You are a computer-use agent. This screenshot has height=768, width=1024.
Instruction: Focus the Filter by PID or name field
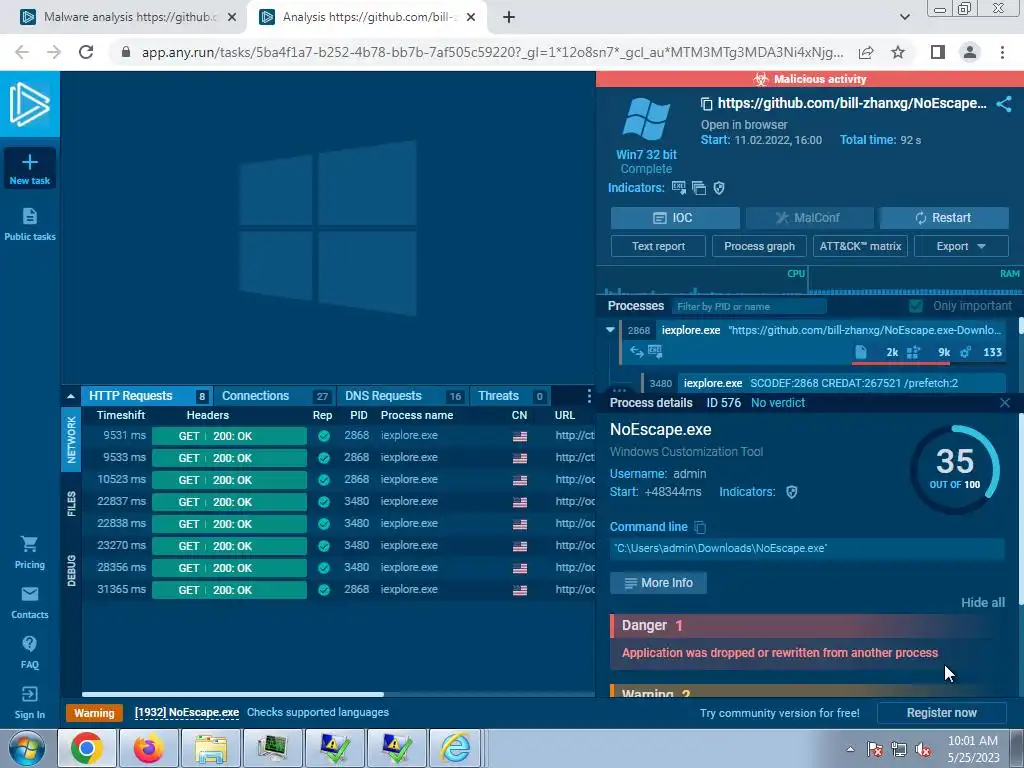749,306
